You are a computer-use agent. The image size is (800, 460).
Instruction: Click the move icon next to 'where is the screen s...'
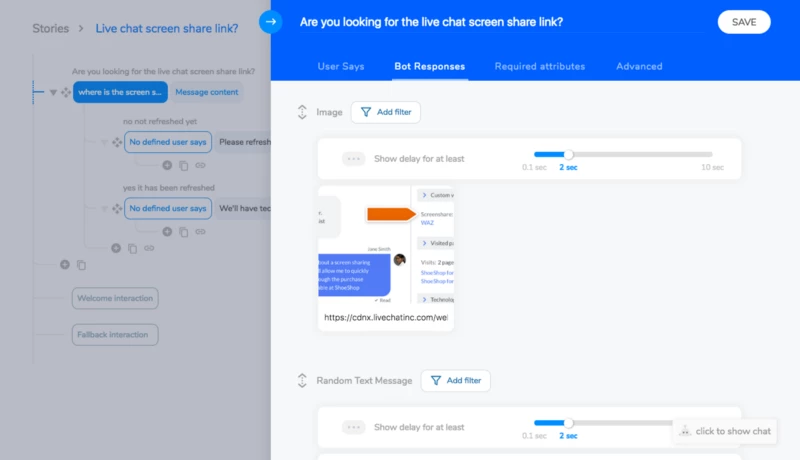[x=65, y=93]
